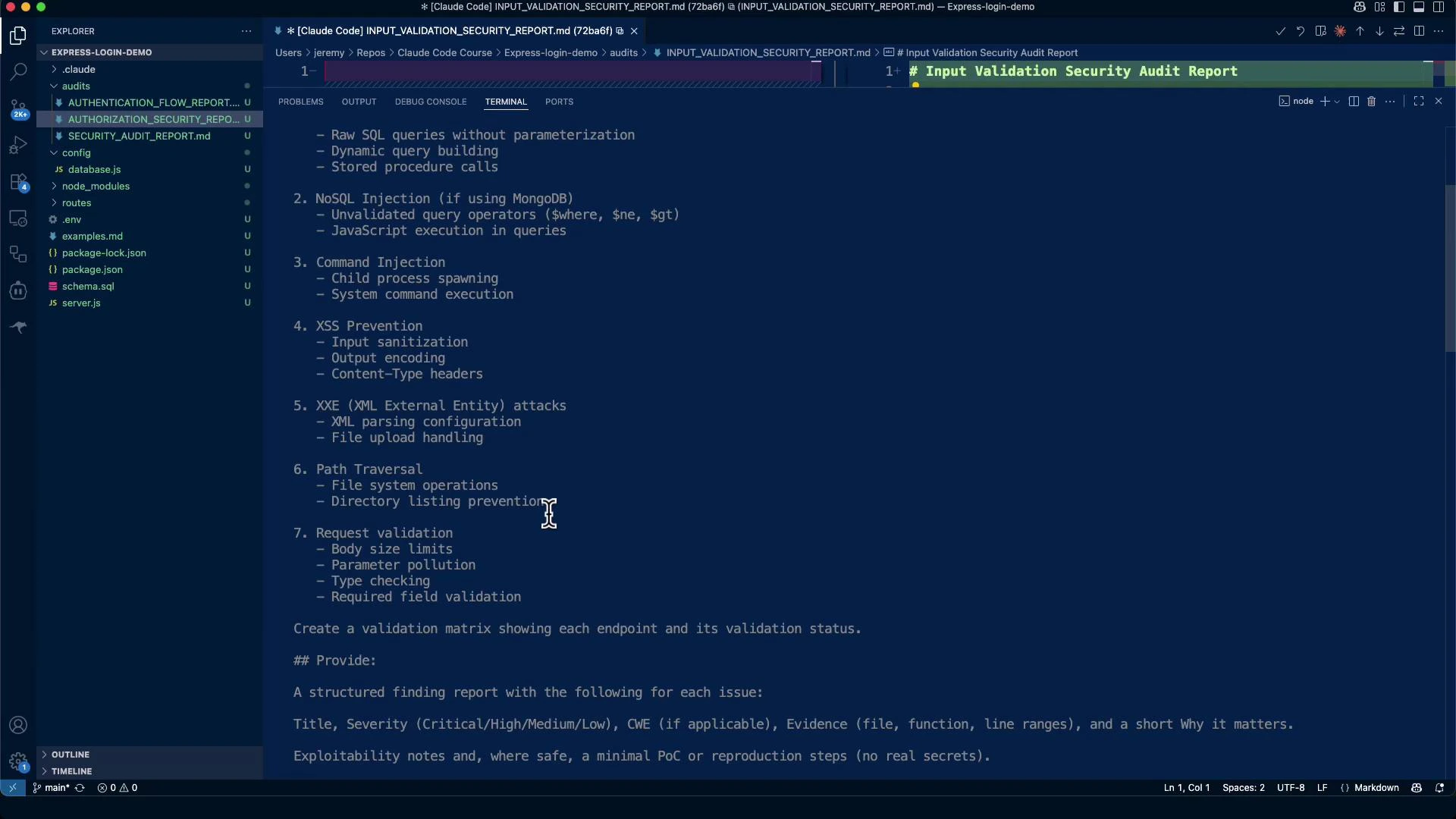Switch to the DEBUG CONSOLE tab
This screenshot has height=819, width=1456.
point(431,102)
